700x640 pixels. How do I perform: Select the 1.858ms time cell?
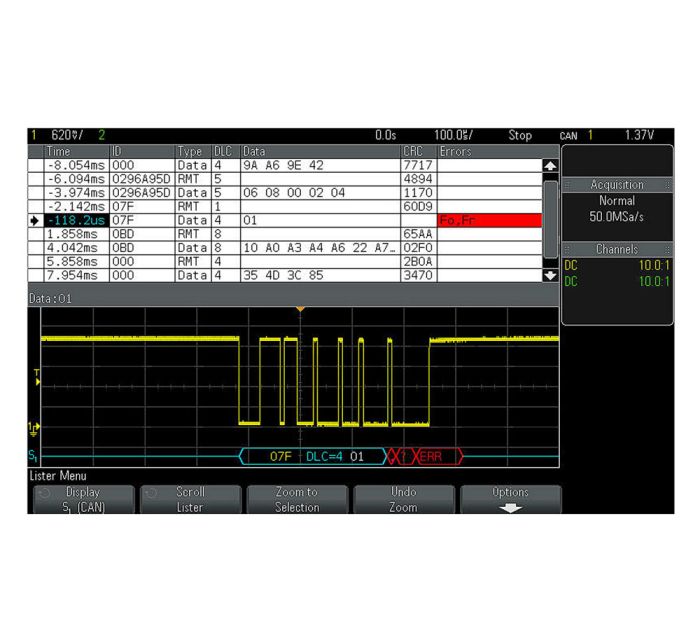pyautogui.click(x=76, y=234)
